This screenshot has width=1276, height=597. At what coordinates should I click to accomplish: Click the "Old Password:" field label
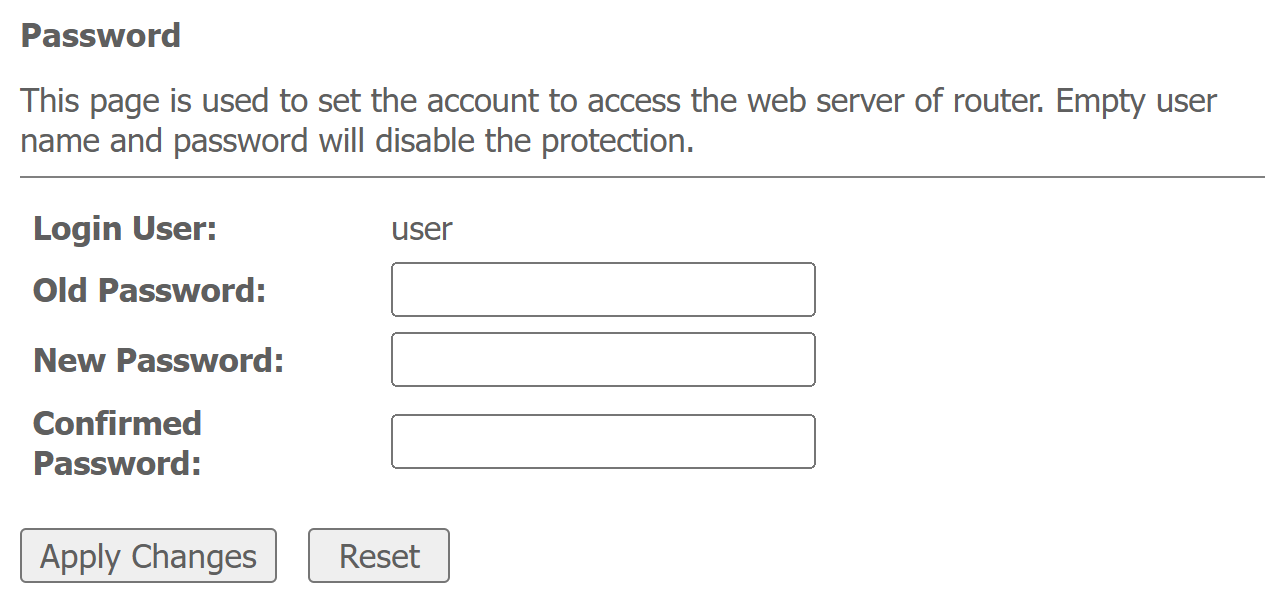[x=150, y=290]
